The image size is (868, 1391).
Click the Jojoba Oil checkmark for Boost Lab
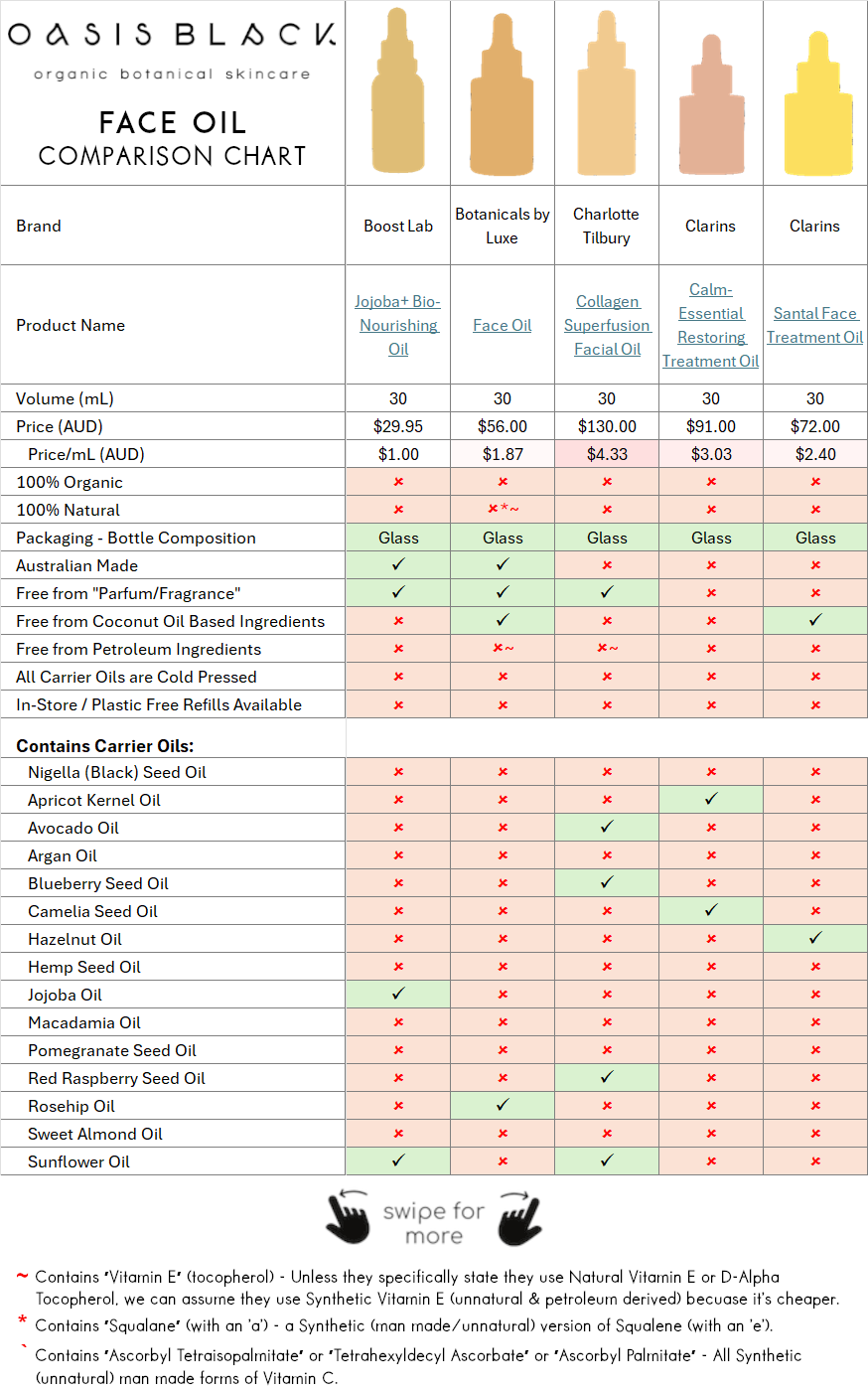(x=398, y=995)
